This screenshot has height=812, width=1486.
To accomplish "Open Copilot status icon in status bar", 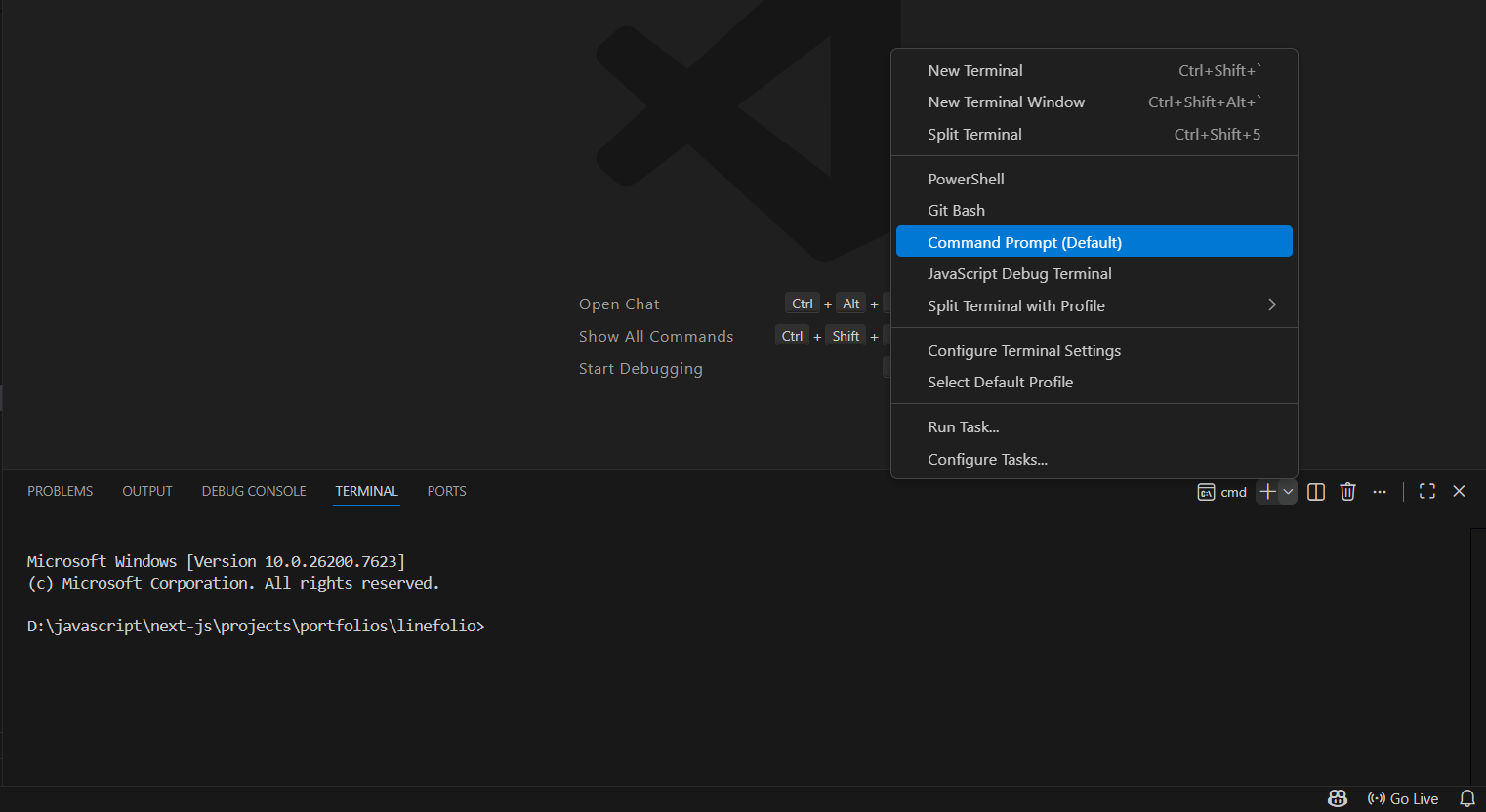I will coord(1338,798).
